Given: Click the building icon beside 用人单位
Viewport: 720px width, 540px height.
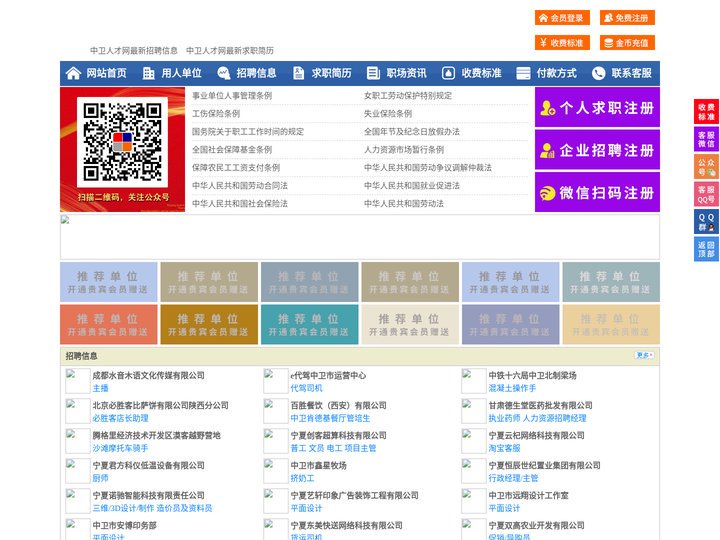Looking at the screenshot, I should pyautogui.click(x=148, y=73).
